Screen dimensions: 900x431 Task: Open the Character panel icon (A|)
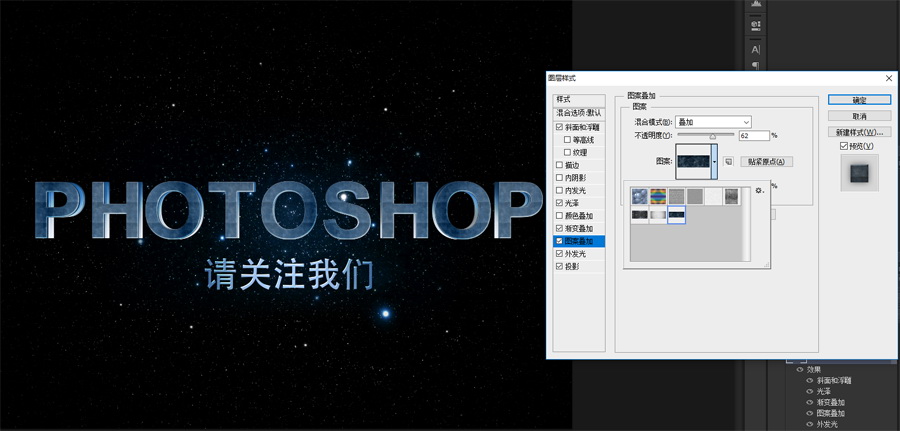click(x=755, y=50)
